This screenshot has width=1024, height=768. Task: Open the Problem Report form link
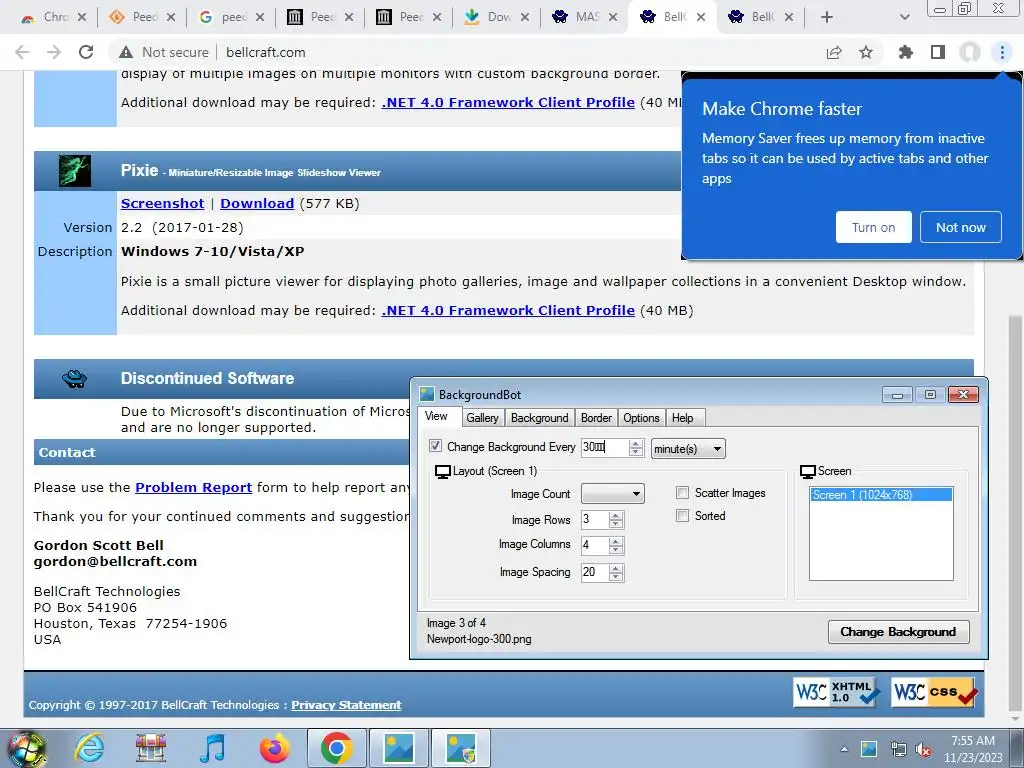click(x=193, y=487)
